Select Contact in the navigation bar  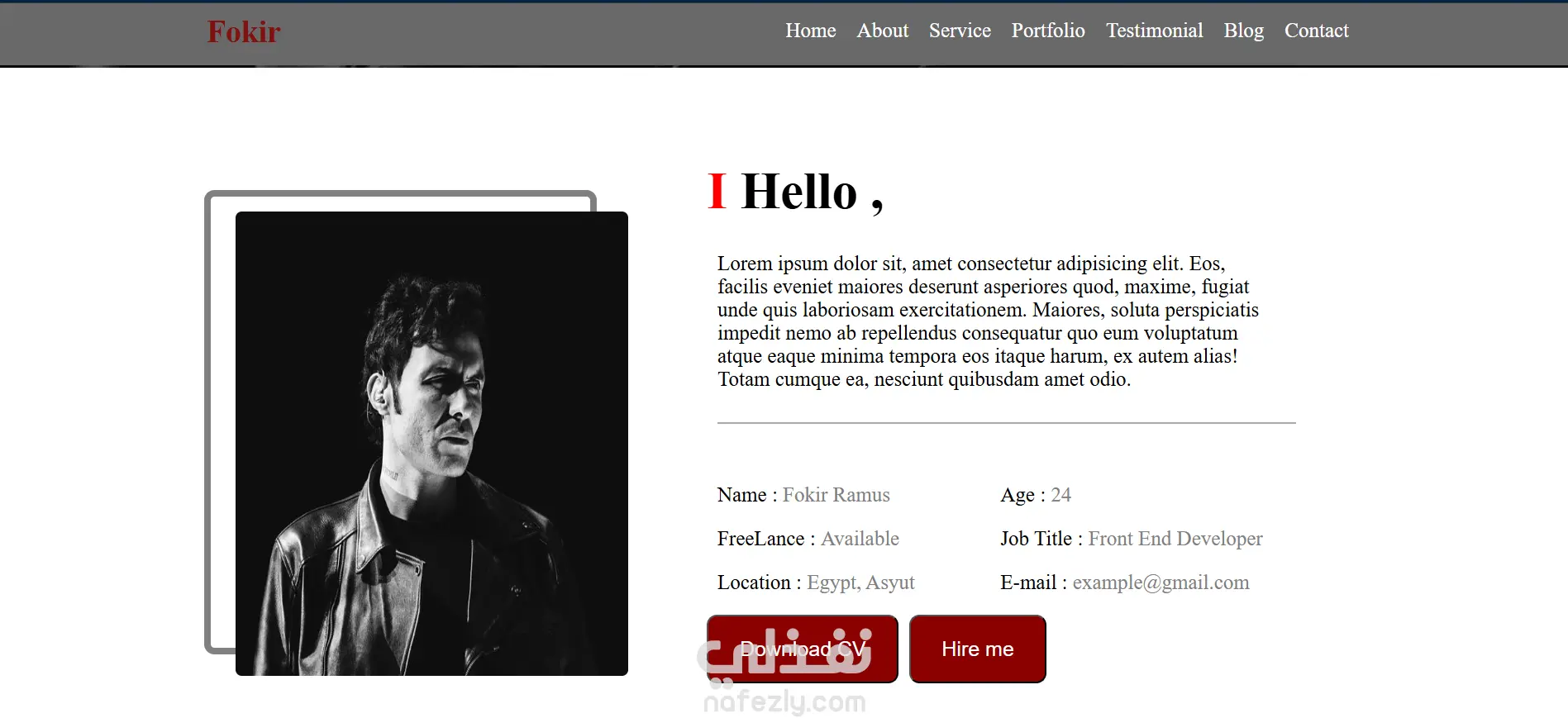coord(1316,31)
